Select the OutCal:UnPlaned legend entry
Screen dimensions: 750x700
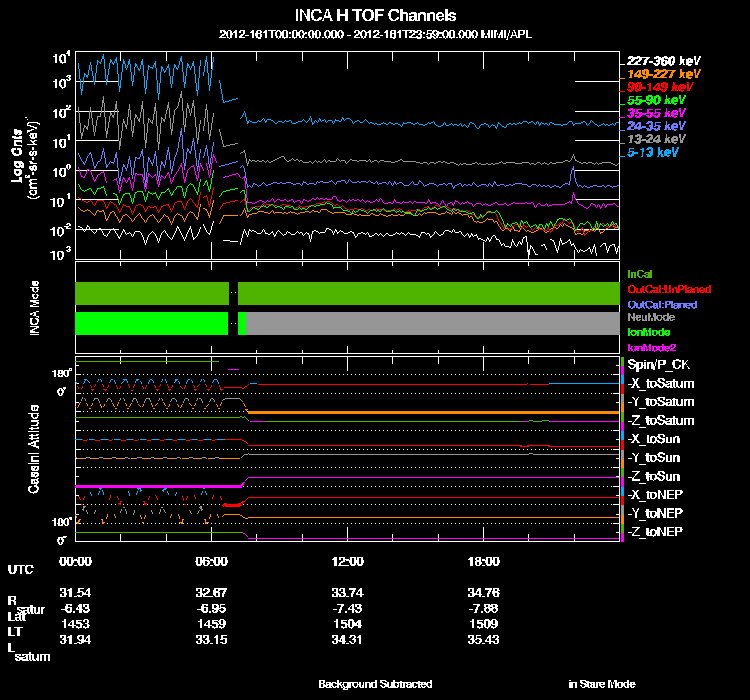pos(669,289)
